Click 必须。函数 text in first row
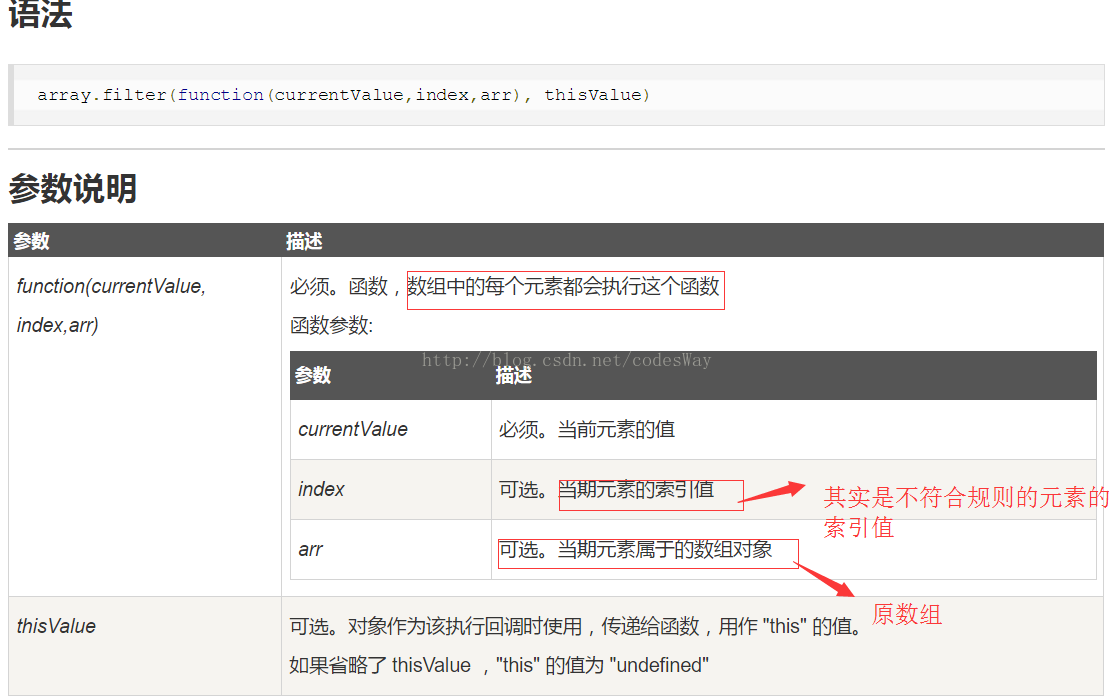 [338, 286]
